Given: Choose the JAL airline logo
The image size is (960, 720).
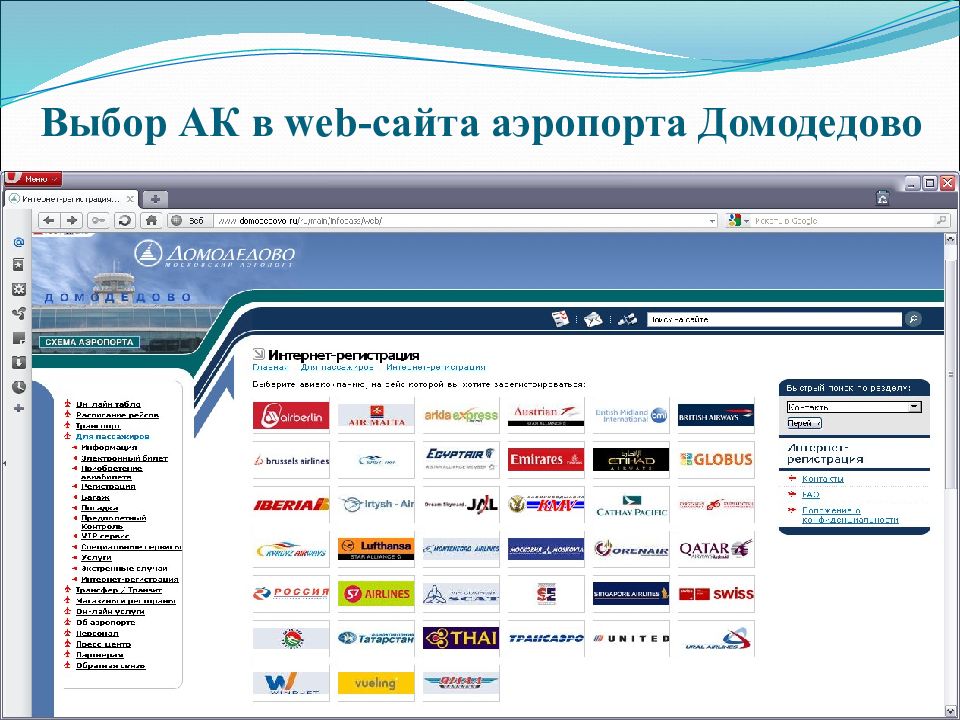Looking at the screenshot, I should (461, 505).
